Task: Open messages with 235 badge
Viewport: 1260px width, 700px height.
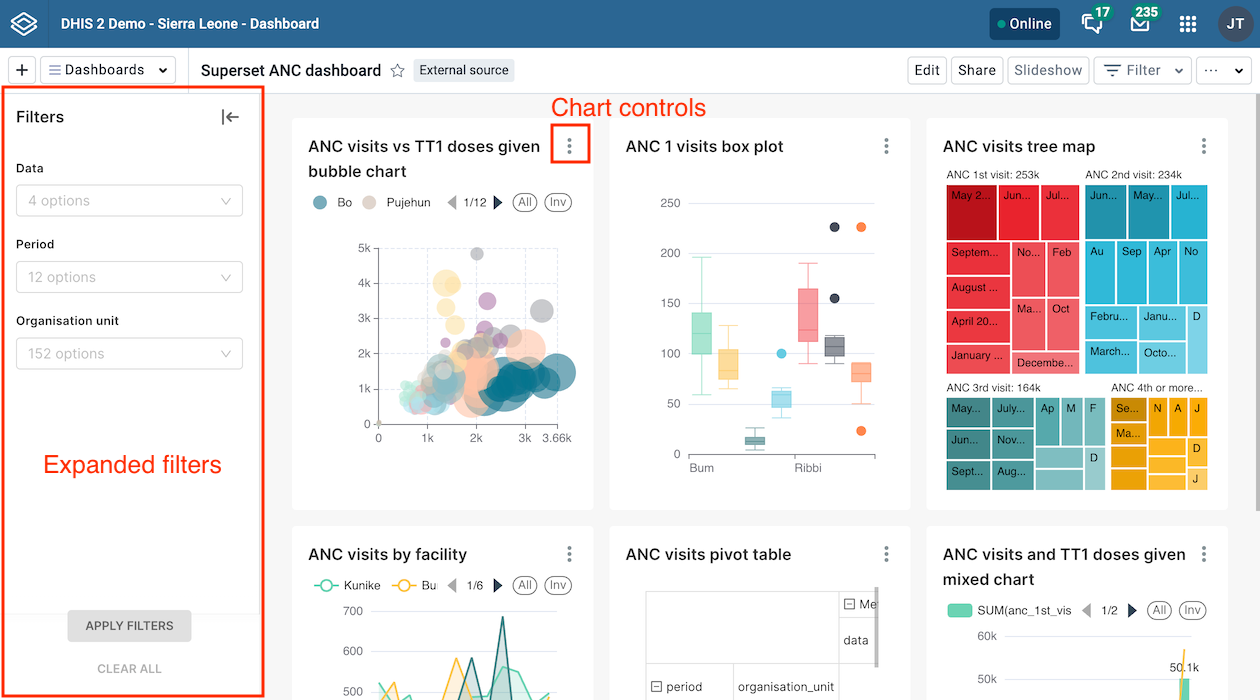Action: [1140, 22]
